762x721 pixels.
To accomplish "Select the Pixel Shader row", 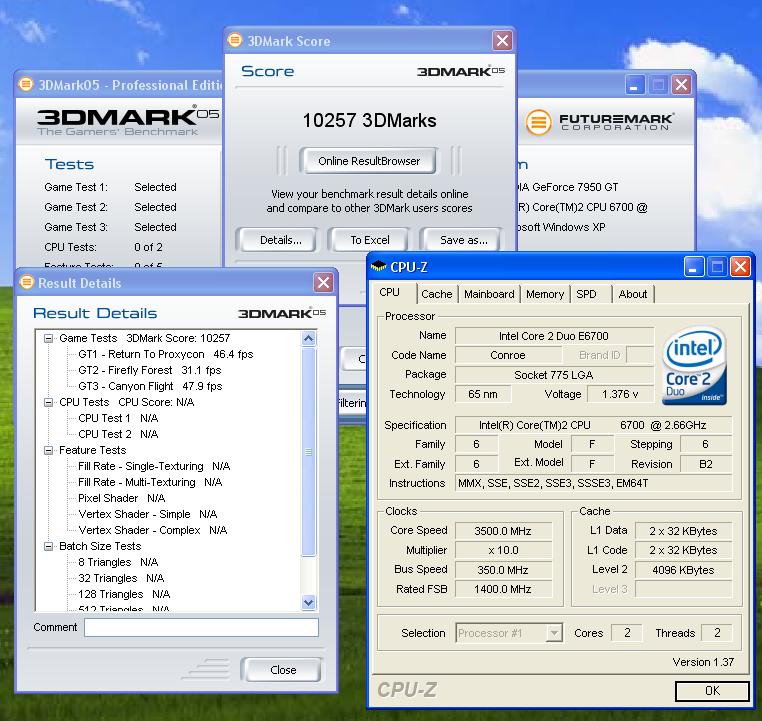I will (x=121, y=498).
